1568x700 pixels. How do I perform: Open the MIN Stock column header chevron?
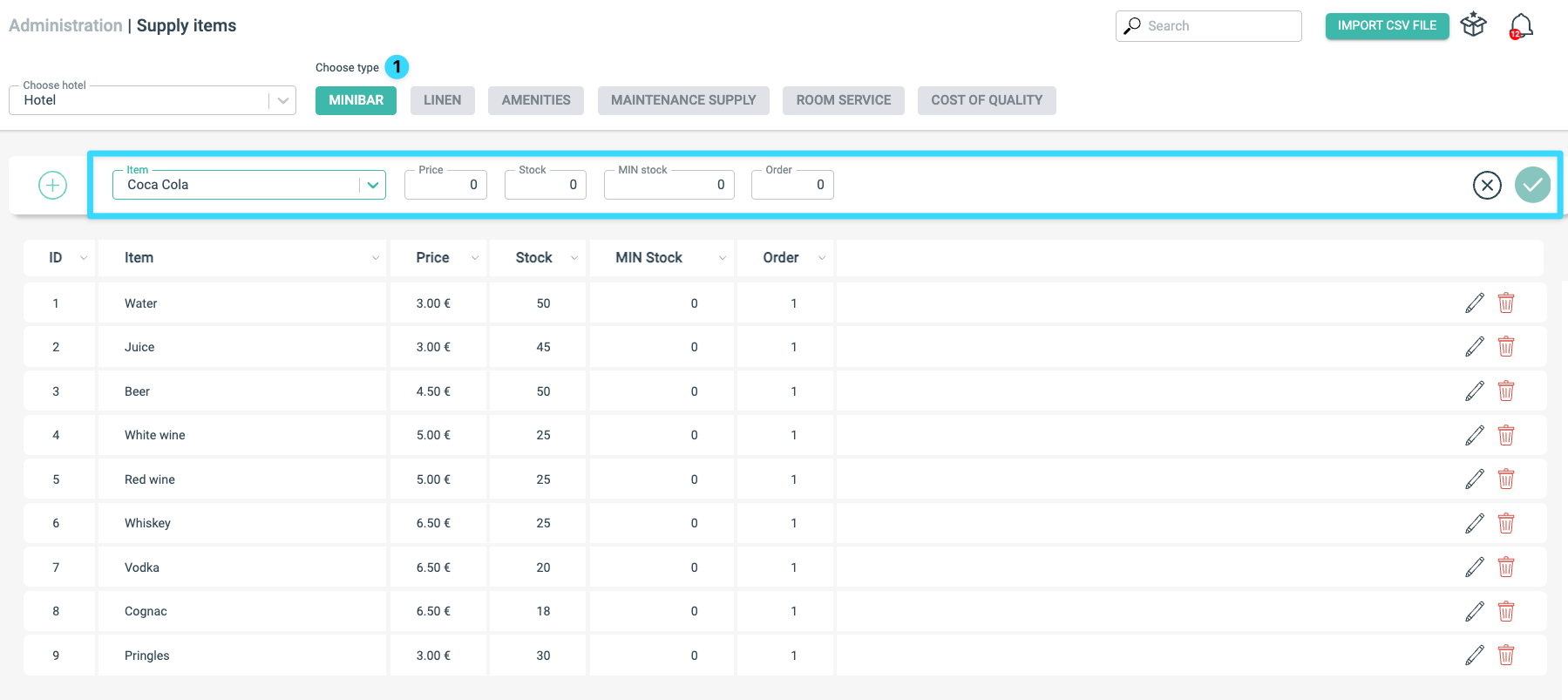pyautogui.click(x=723, y=258)
